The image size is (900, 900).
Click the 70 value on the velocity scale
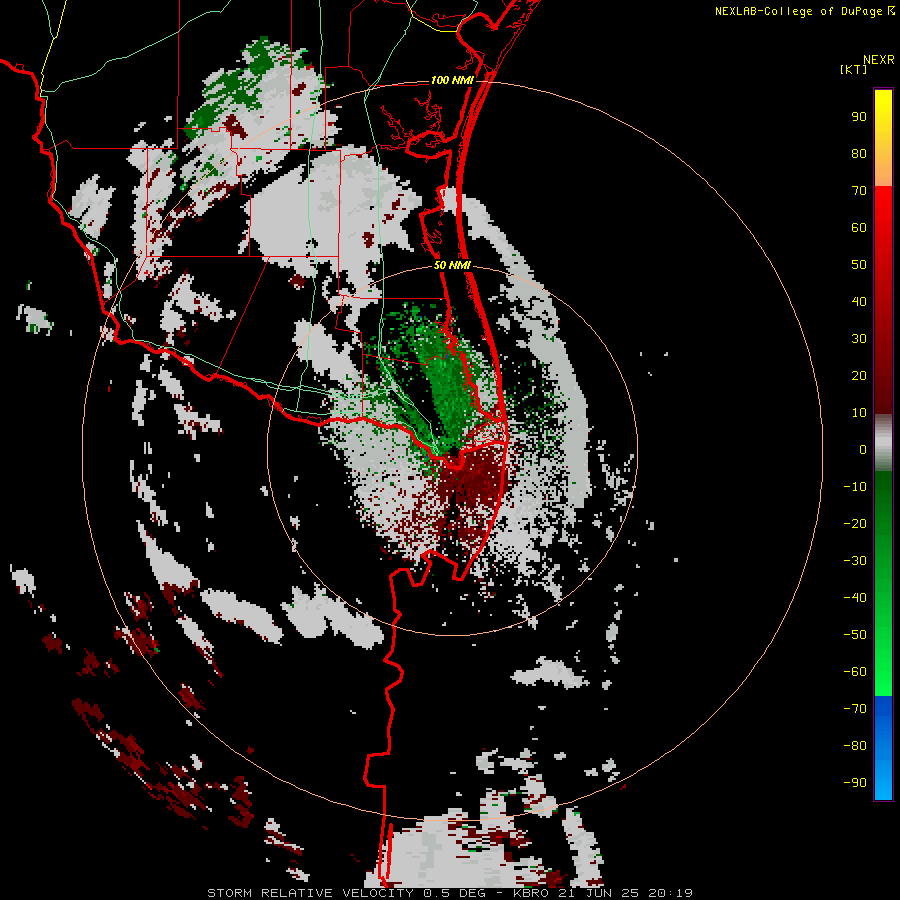[859, 191]
